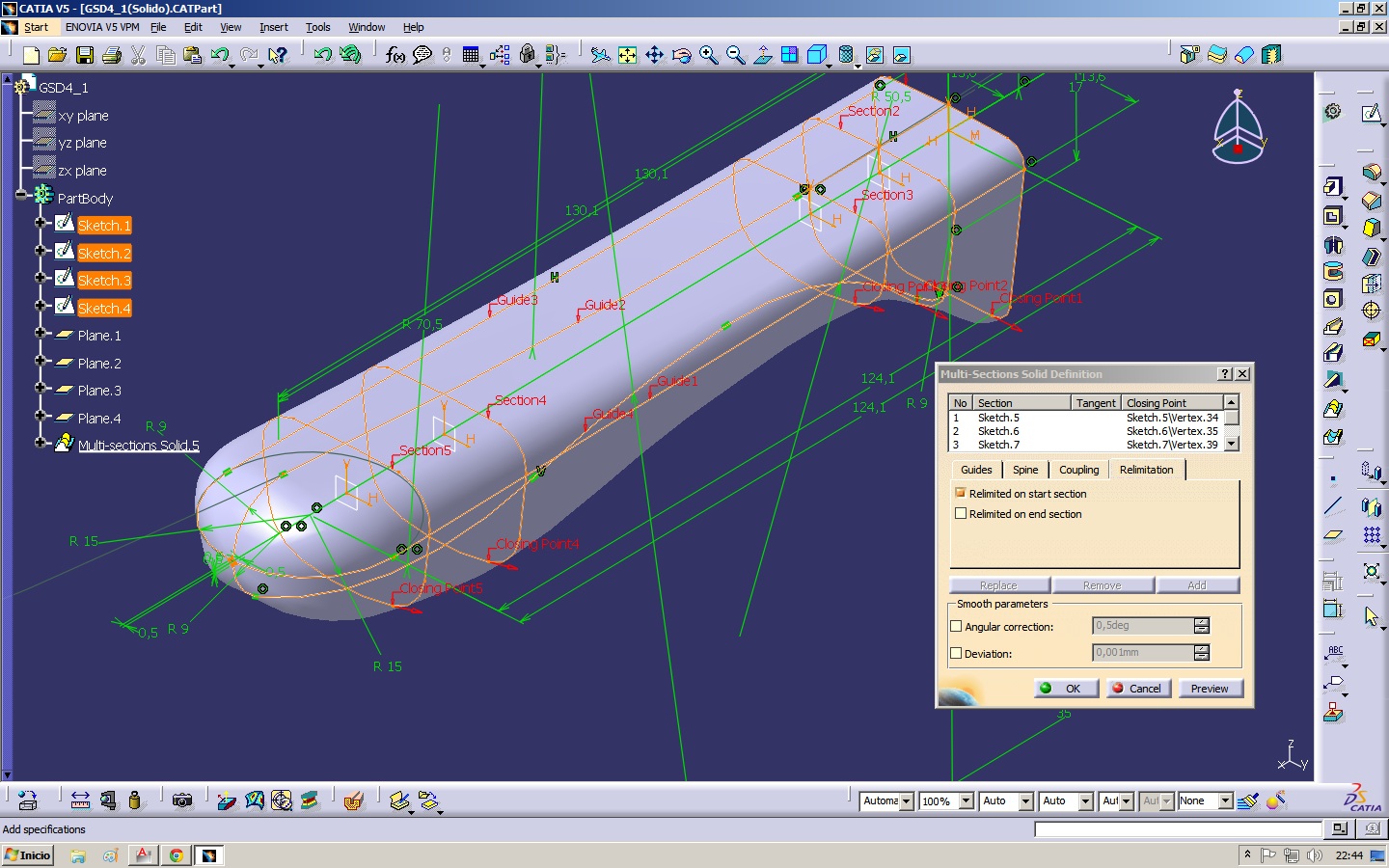Click the Cancel button
Viewport: 1389px width, 868px height.
pos(1139,689)
